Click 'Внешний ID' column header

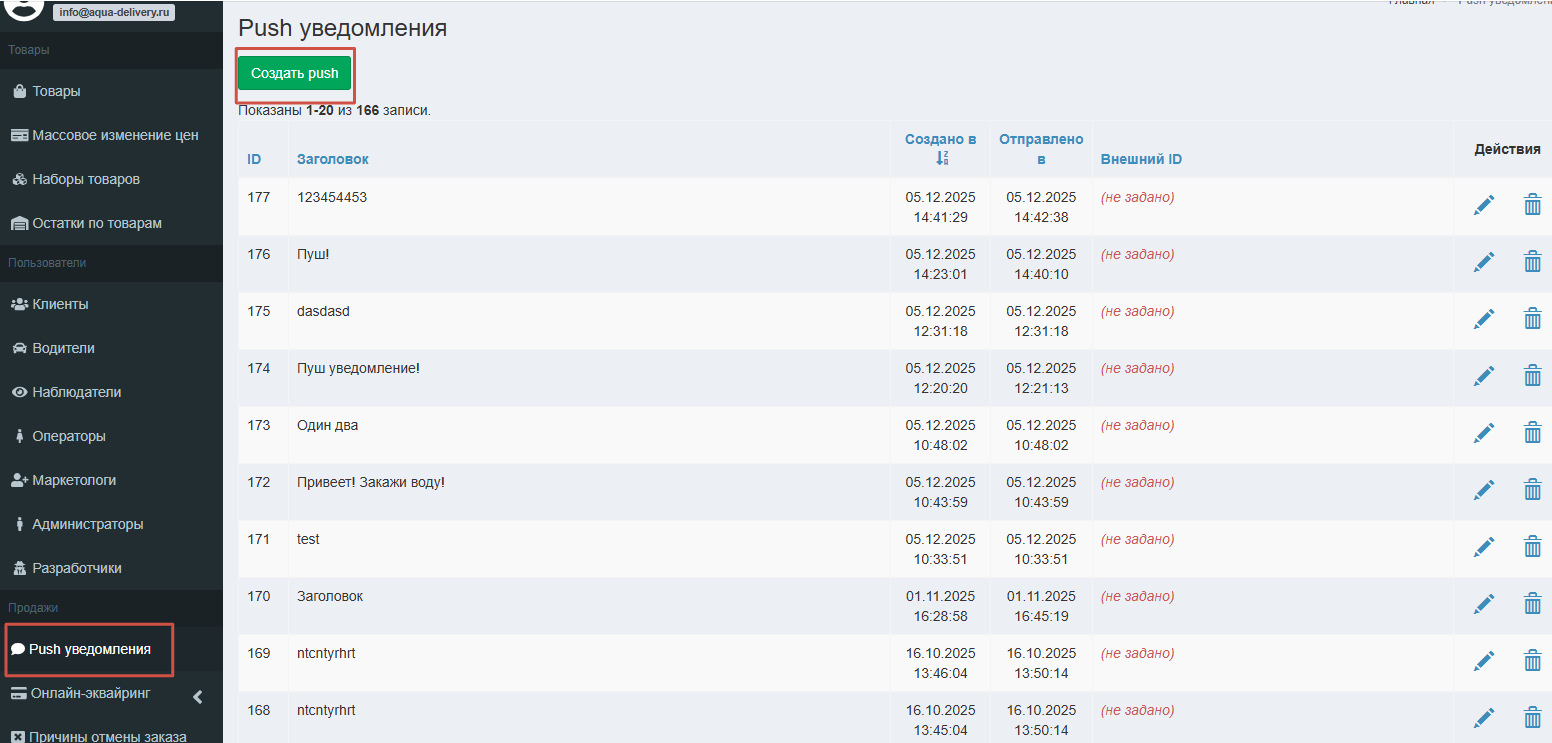1141,159
